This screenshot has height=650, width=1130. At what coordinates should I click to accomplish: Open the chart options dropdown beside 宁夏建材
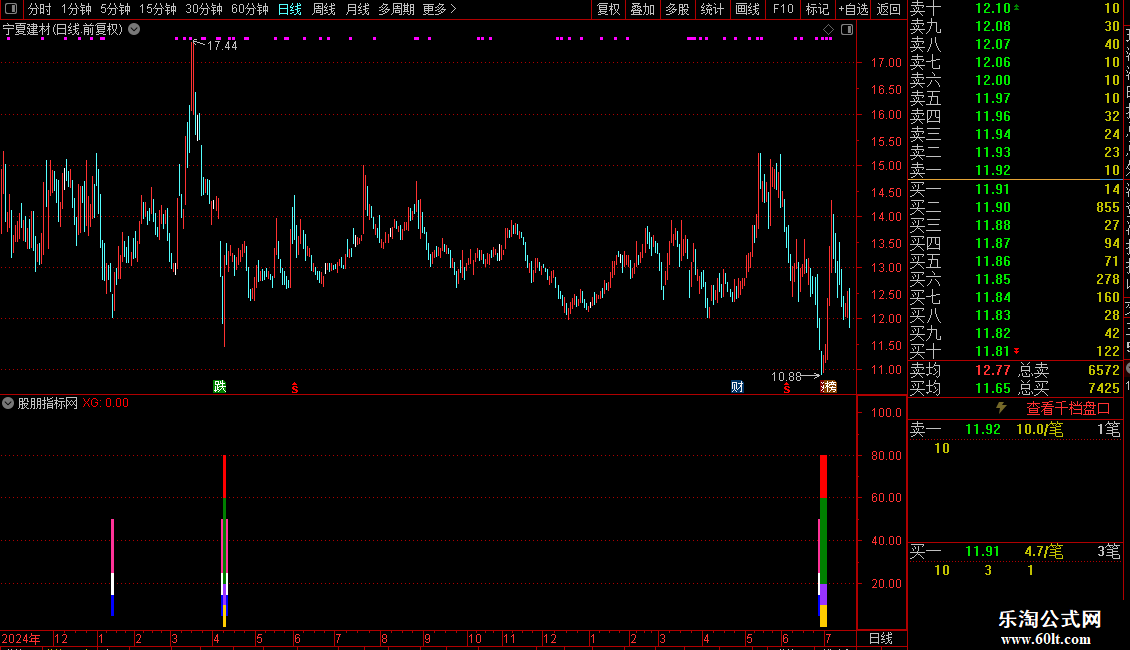point(134,30)
